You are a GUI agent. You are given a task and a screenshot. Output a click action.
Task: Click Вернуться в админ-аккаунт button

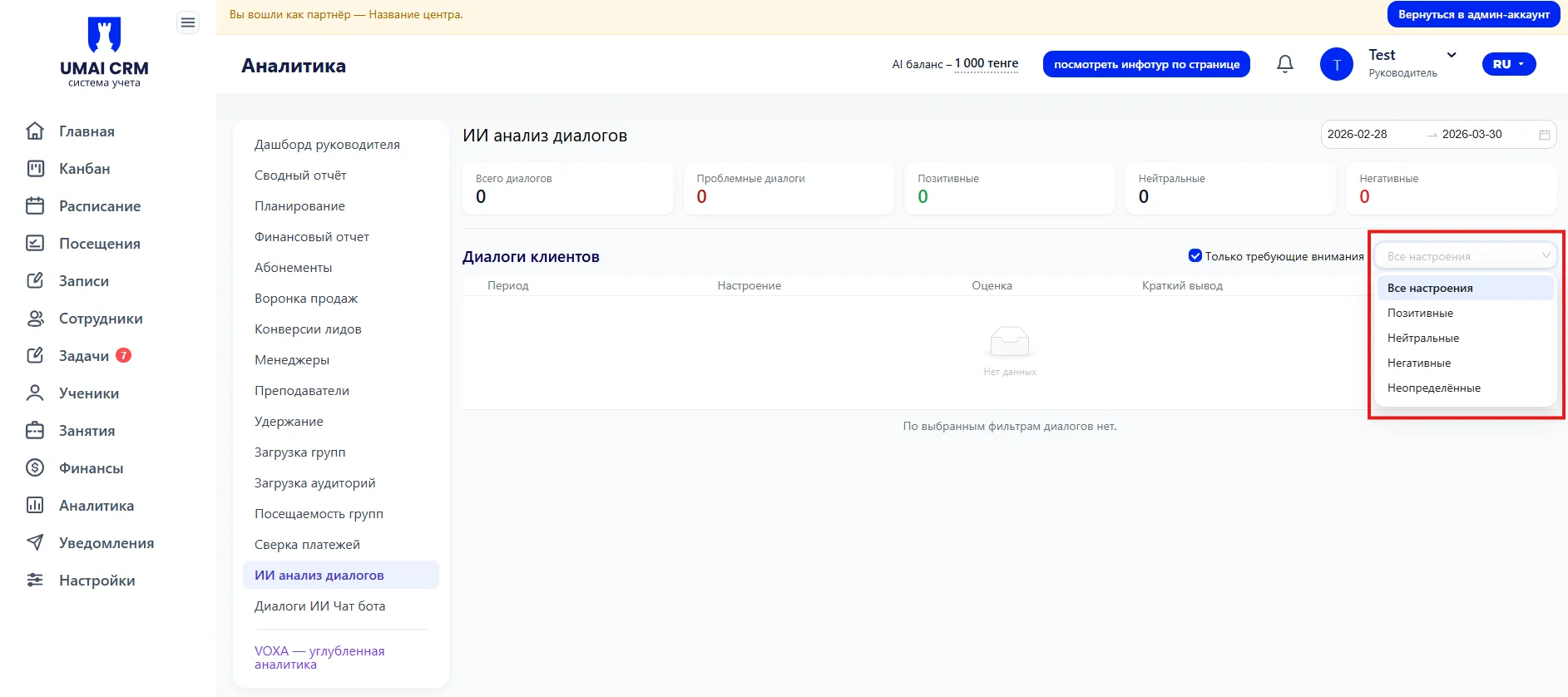[1473, 14]
